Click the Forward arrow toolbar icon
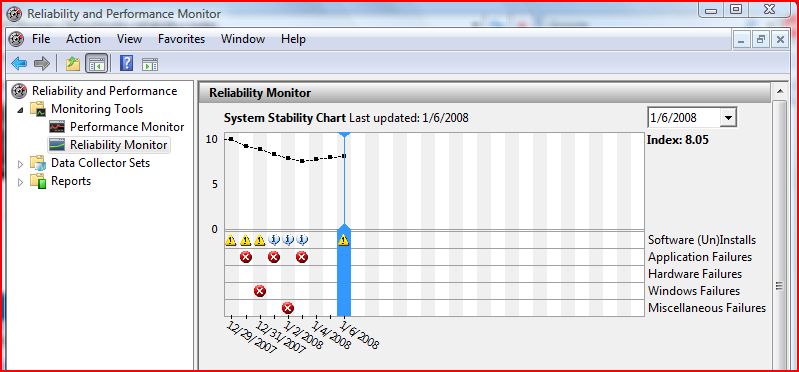Screen dimensions: 799x372 tap(41, 64)
